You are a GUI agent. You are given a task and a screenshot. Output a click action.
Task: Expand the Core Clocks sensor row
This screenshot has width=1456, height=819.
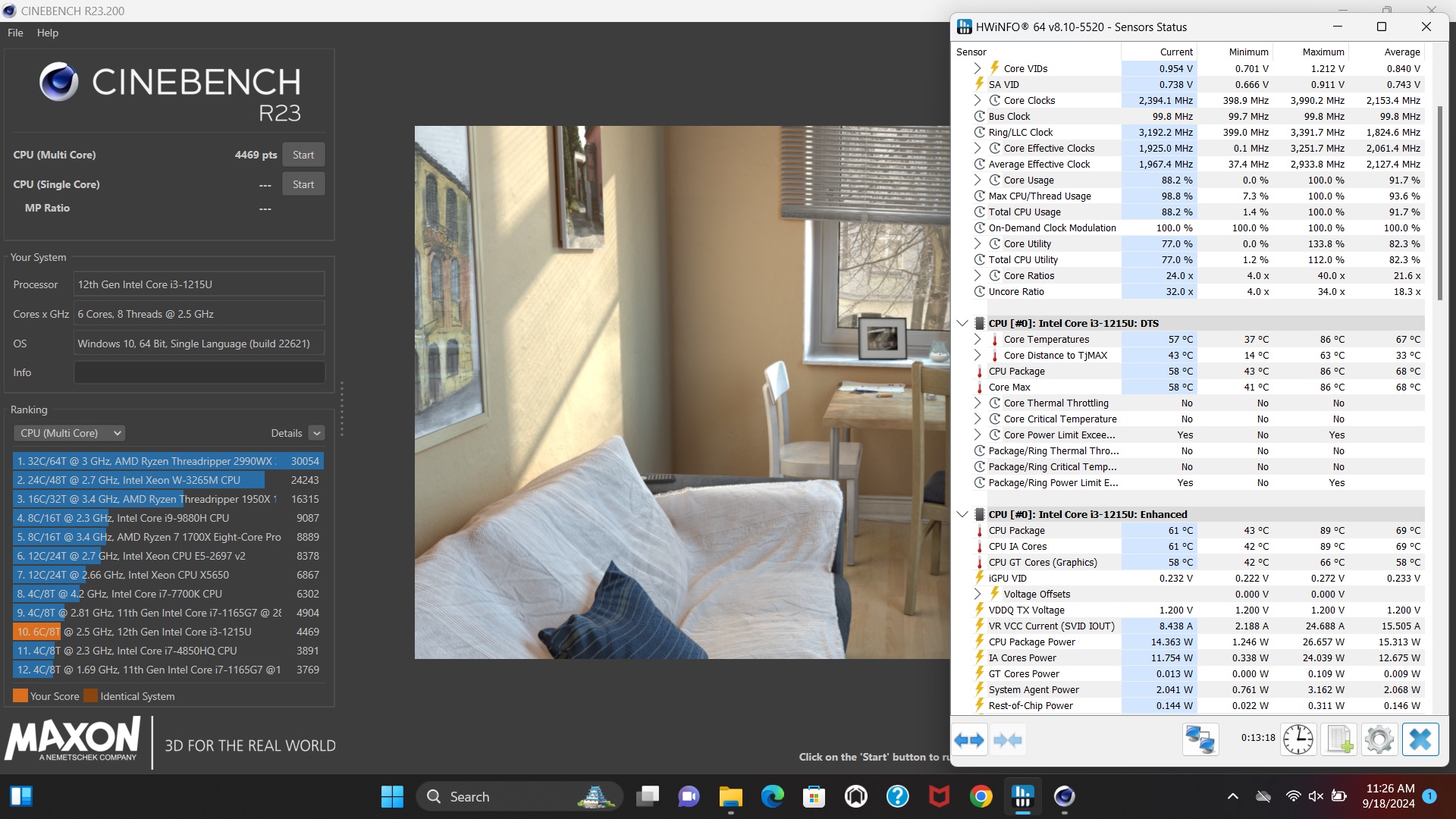pos(977,100)
